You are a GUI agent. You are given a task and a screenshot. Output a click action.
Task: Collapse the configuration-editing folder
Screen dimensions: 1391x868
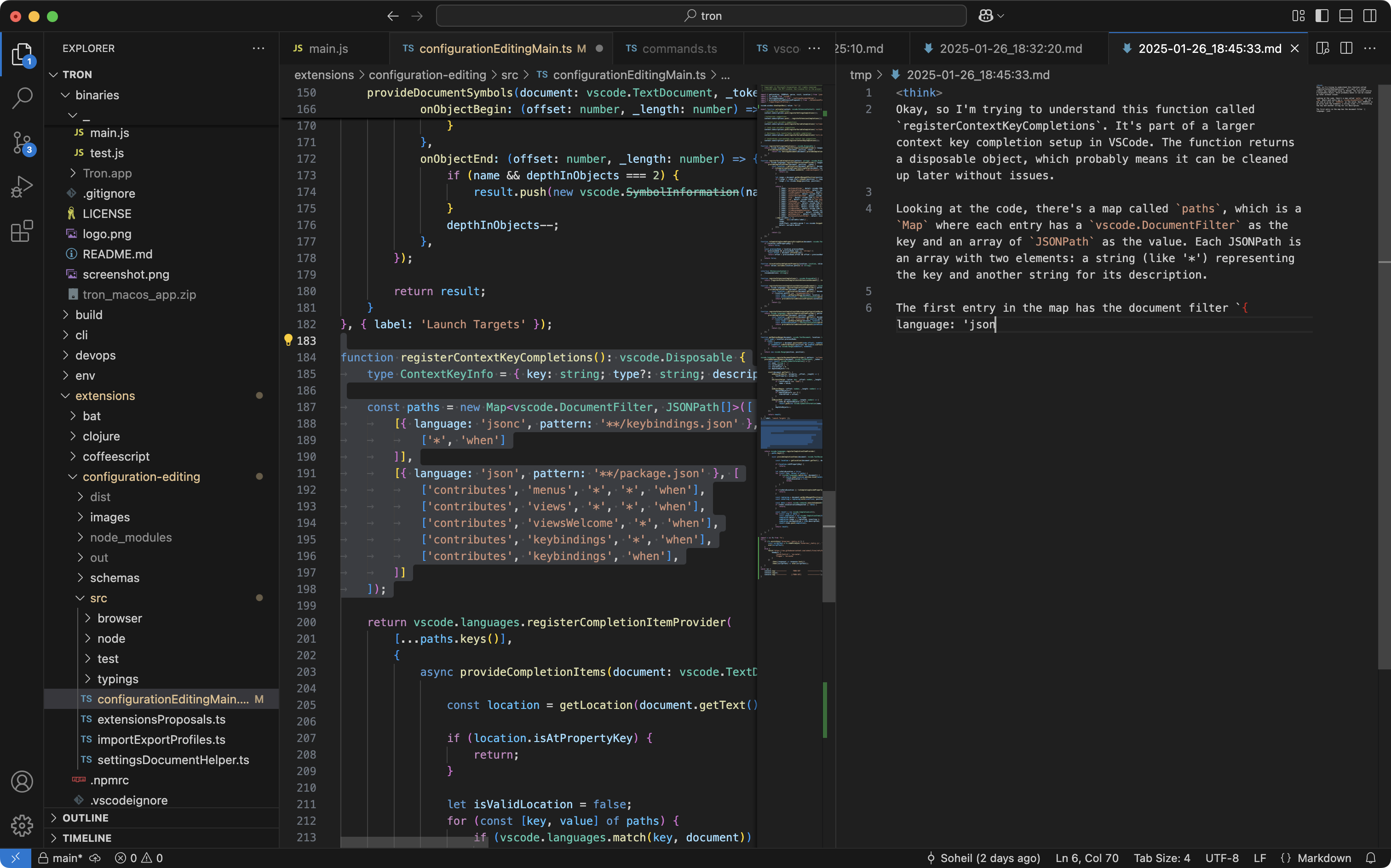[x=141, y=476]
